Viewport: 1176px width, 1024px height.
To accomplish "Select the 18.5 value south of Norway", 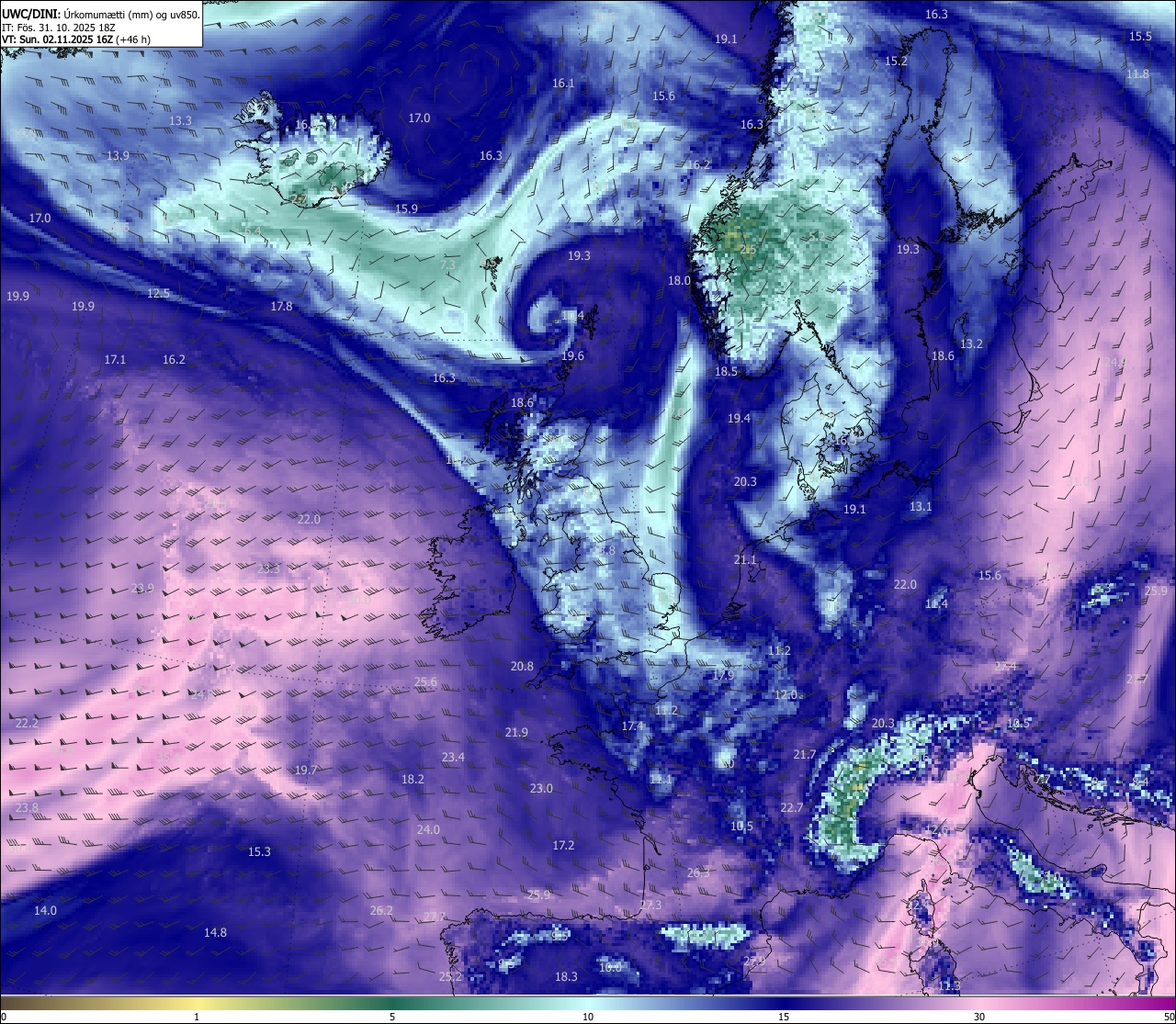I will 727,371.
